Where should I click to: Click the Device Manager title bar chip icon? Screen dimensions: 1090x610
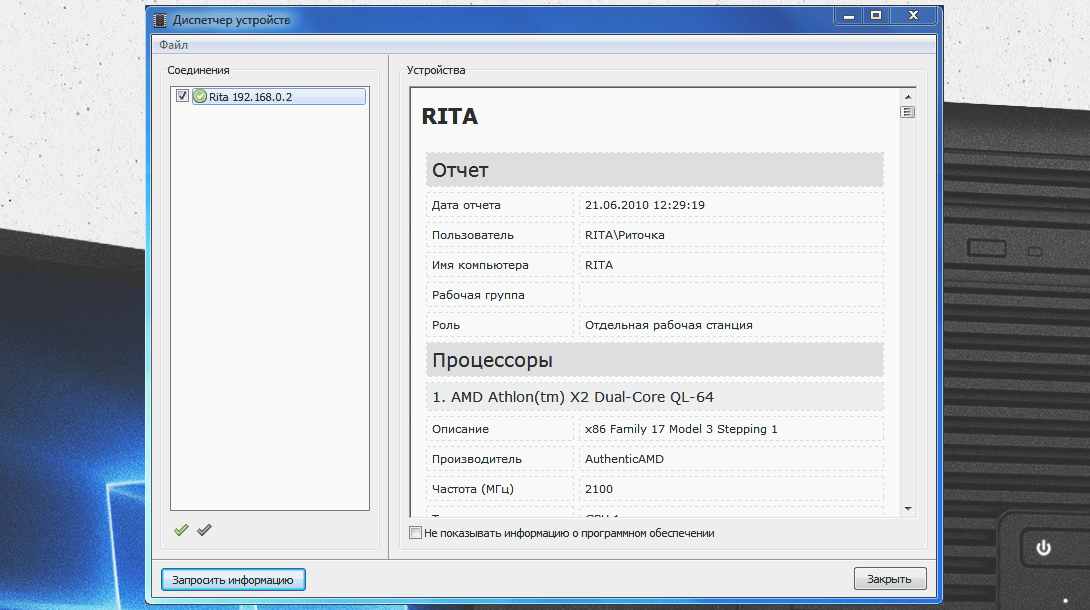click(x=160, y=20)
